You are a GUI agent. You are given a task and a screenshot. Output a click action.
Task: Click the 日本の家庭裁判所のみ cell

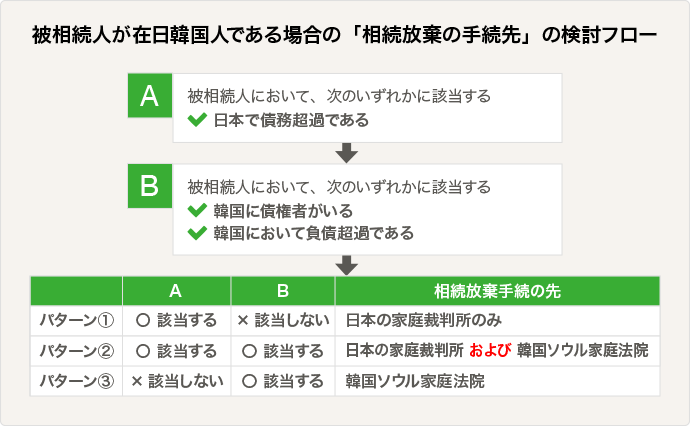pos(497,320)
